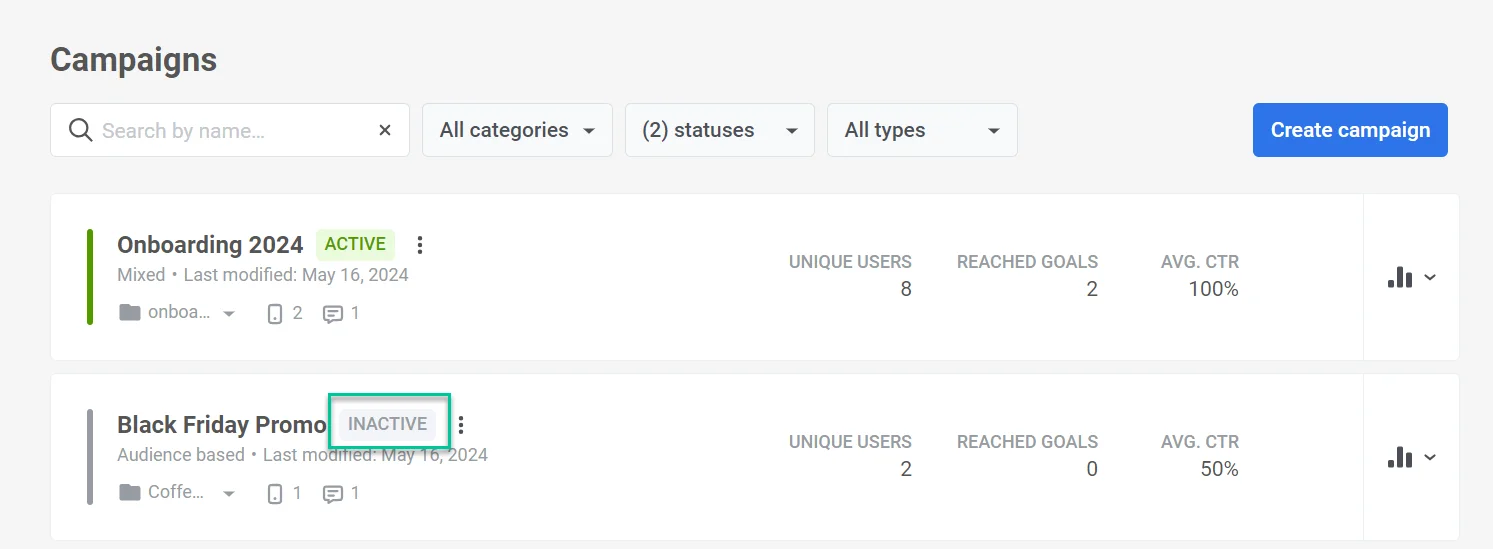Open the (2) statuses filter dropdown
This screenshot has width=1493, height=549.
pyautogui.click(x=720, y=130)
